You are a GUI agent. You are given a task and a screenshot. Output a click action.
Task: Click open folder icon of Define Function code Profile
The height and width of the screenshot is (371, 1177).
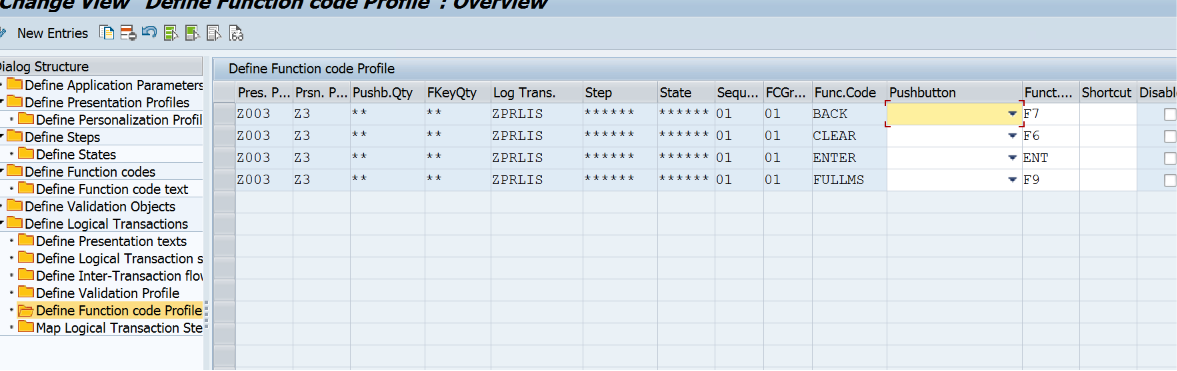pos(26,310)
